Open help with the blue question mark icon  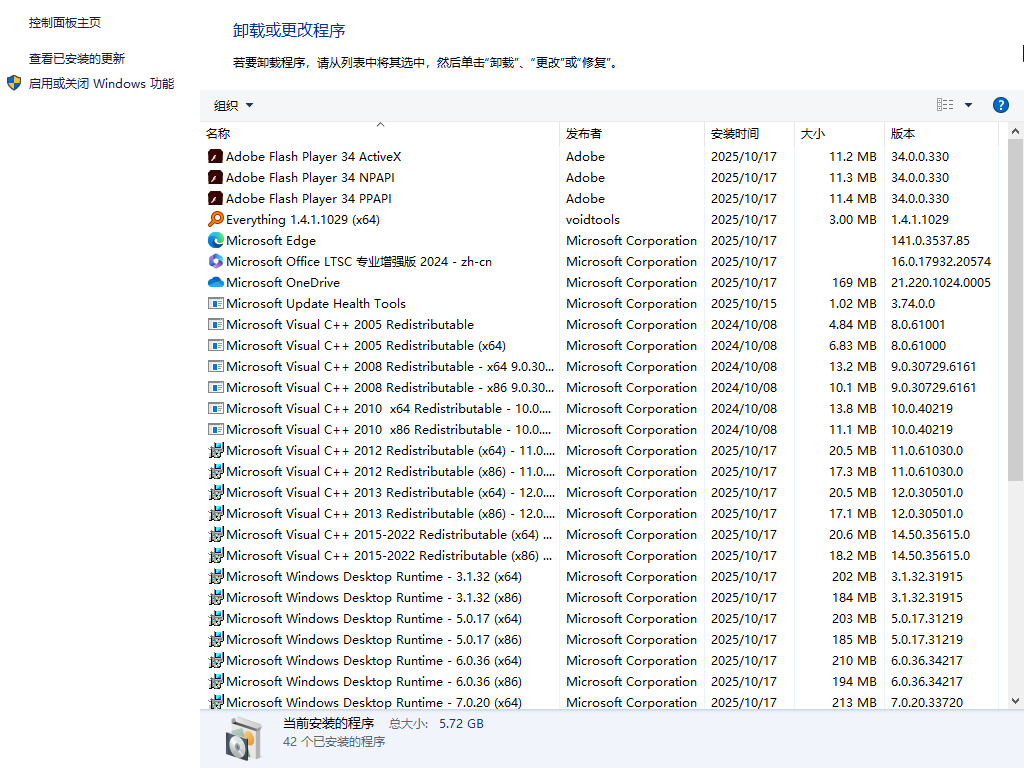click(1000, 105)
